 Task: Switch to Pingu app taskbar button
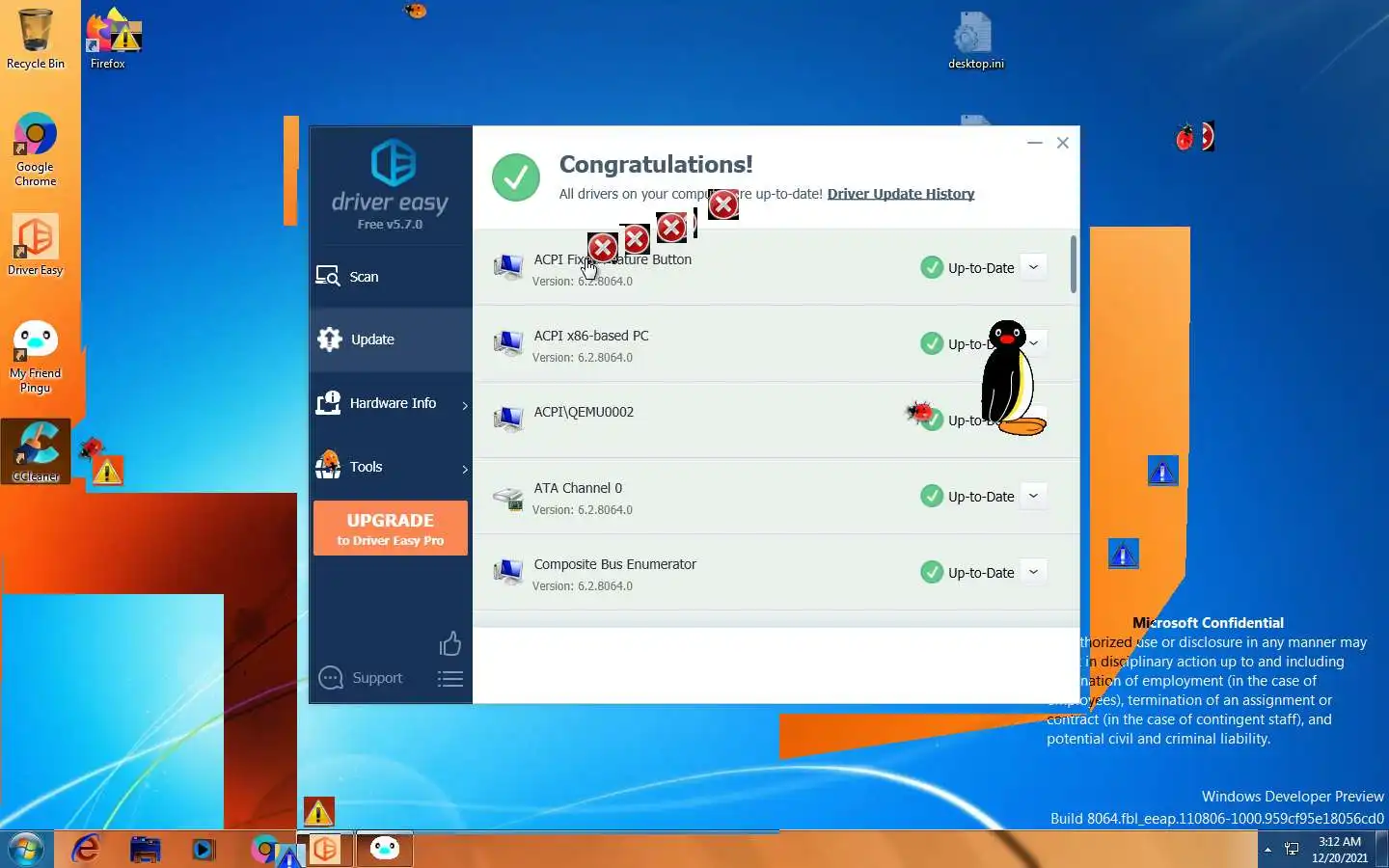click(x=385, y=849)
